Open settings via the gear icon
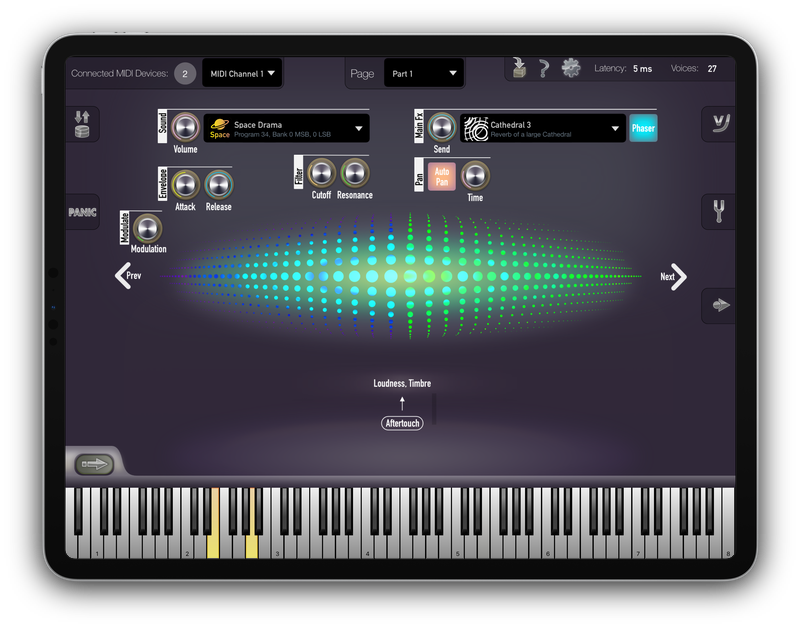This screenshot has width=800, height=628. coord(571,68)
